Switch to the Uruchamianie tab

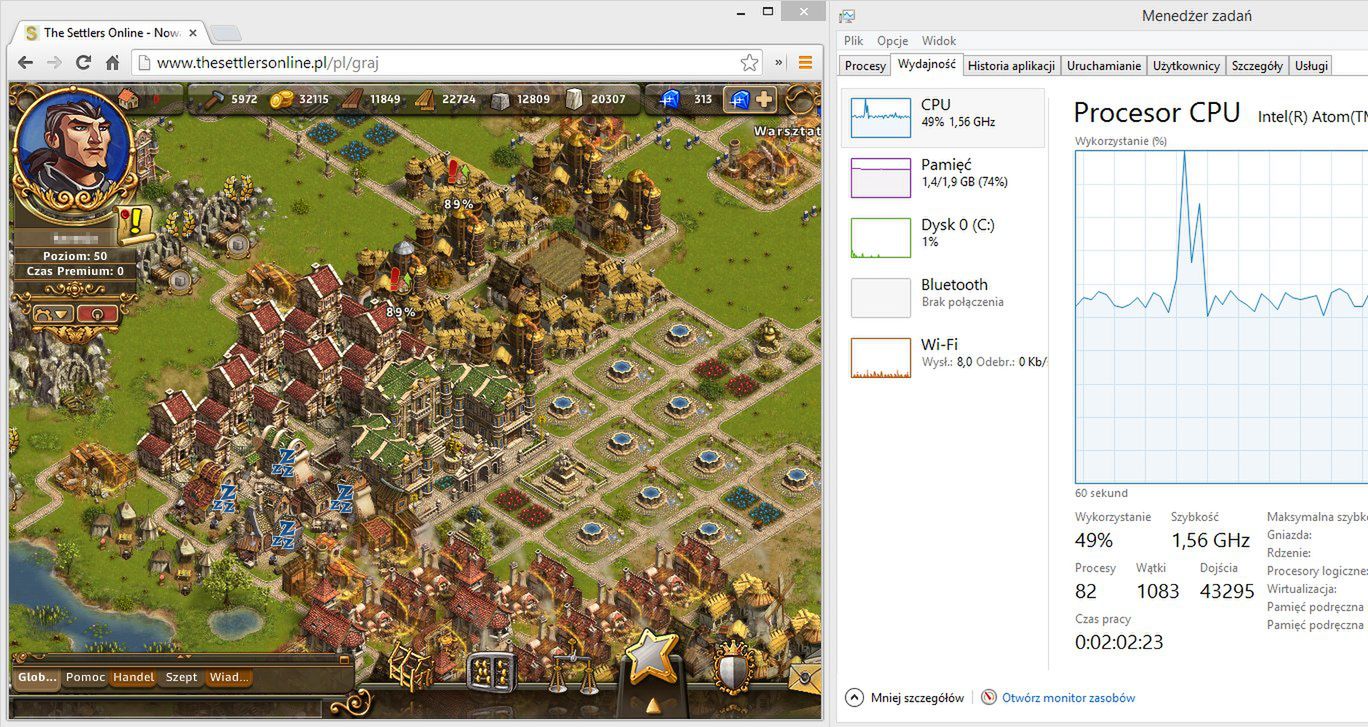coord(1103,66)
